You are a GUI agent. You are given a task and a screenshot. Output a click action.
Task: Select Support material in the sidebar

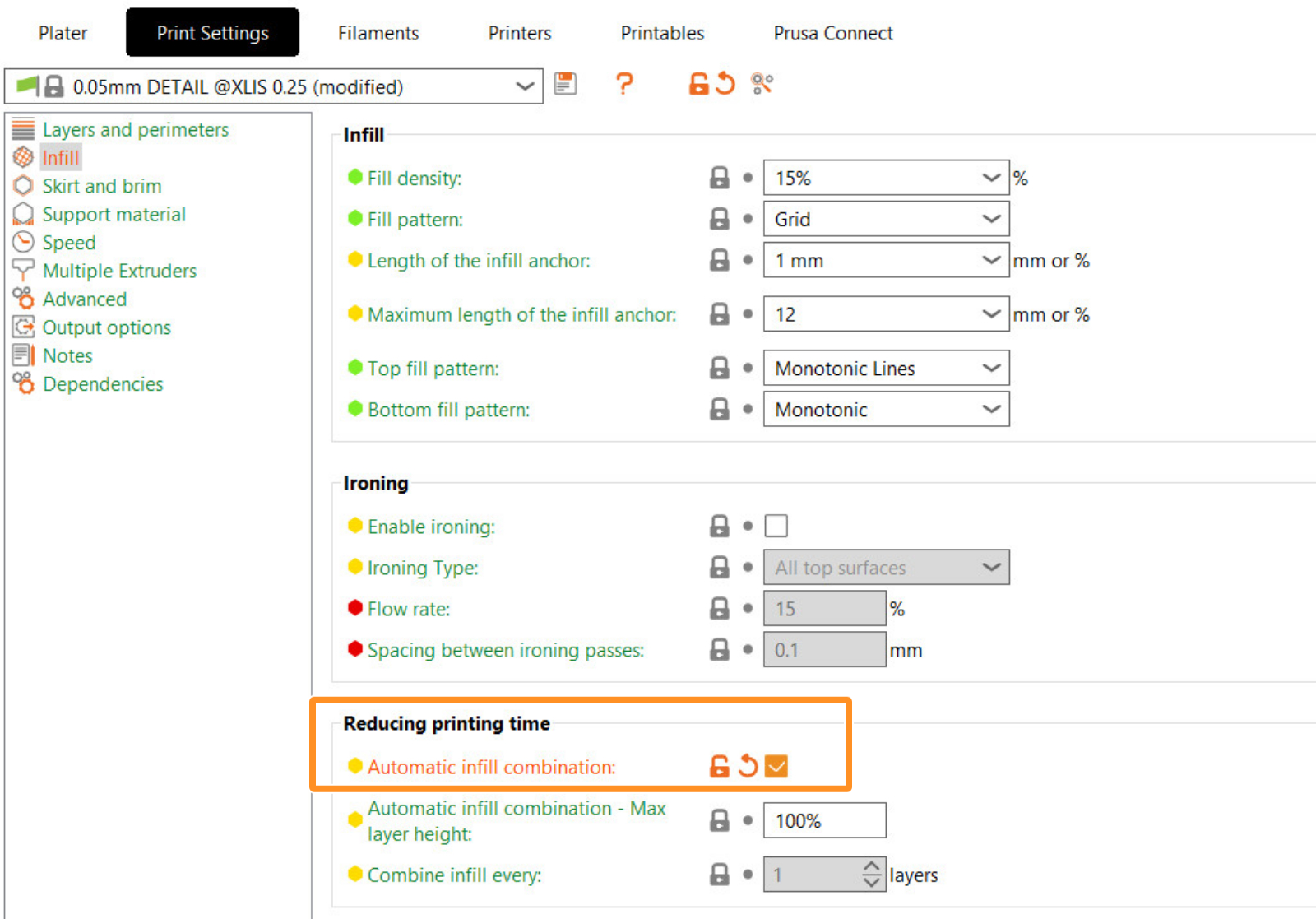pos(114,215)
